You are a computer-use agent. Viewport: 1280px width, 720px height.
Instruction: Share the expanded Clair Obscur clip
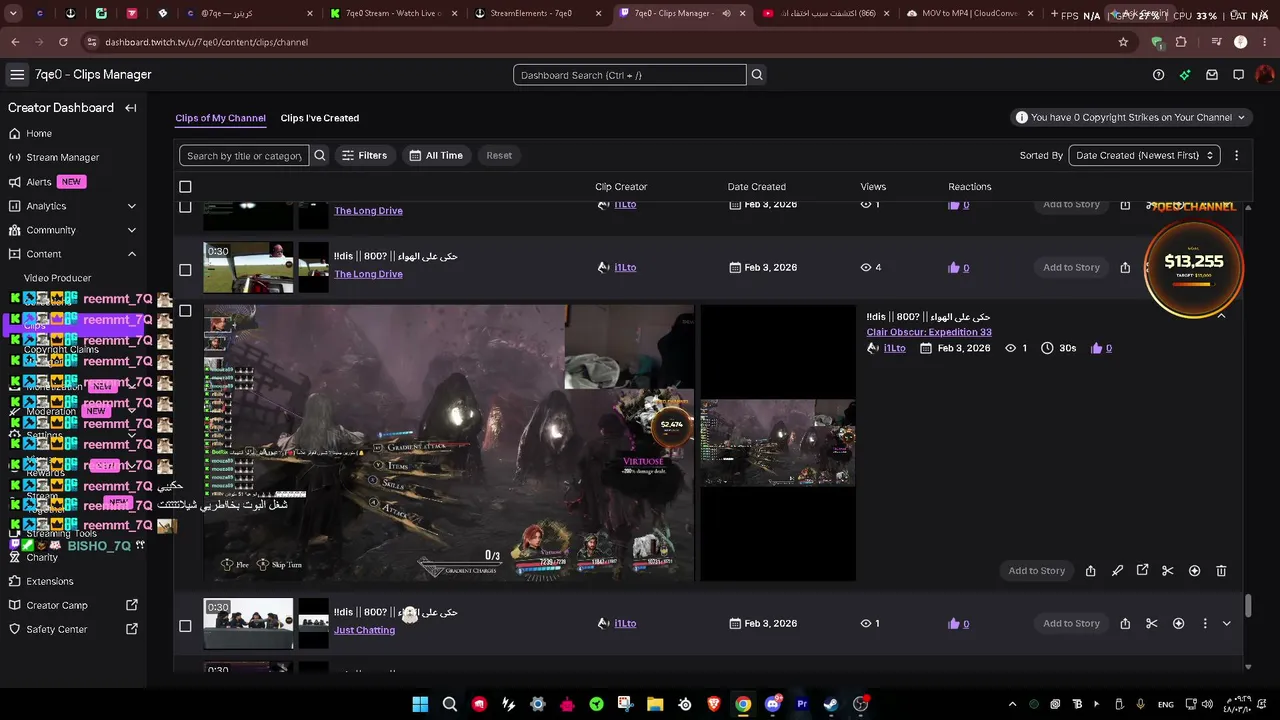[x=1090, y=571]
